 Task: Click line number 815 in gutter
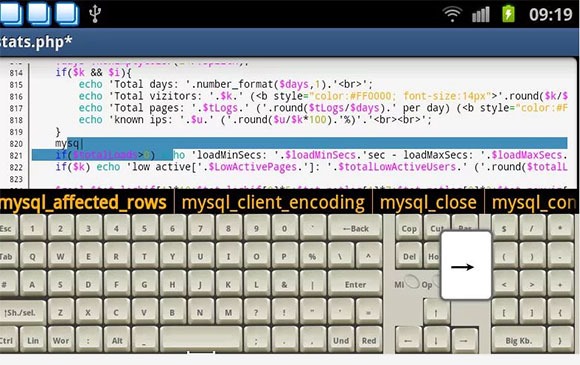pyautogui.click(x=16, y=85)
